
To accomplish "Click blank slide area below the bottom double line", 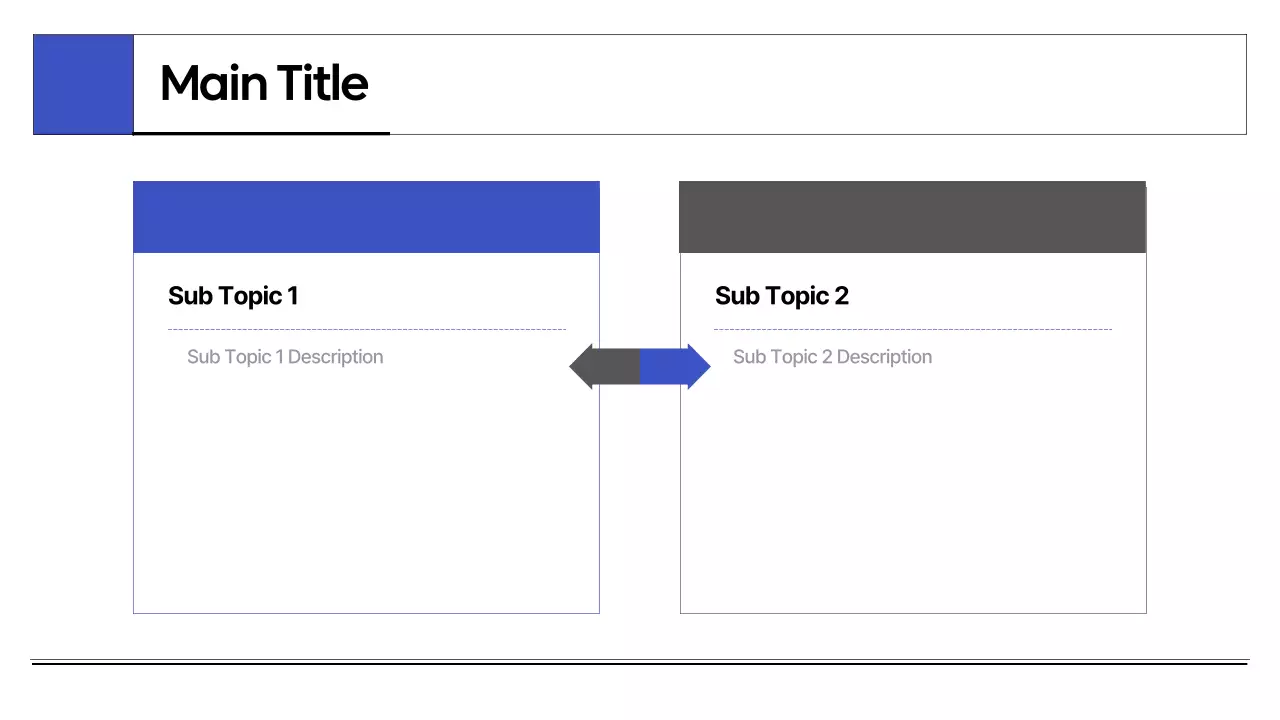I will pyautogui.click(x=640, y=692).
